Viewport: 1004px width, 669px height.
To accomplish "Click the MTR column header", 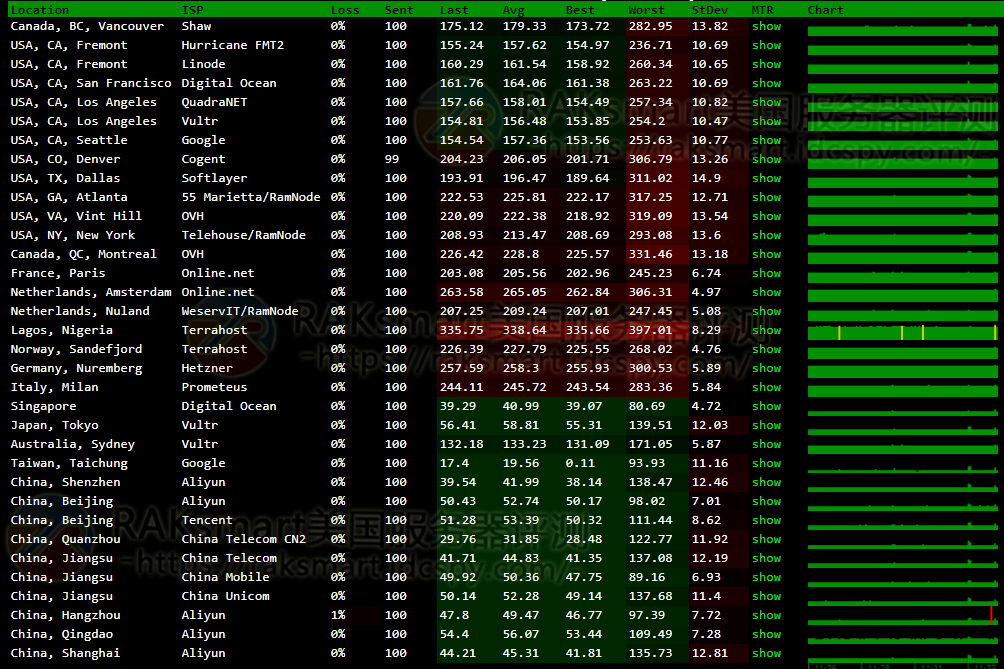I will point(763,10).
